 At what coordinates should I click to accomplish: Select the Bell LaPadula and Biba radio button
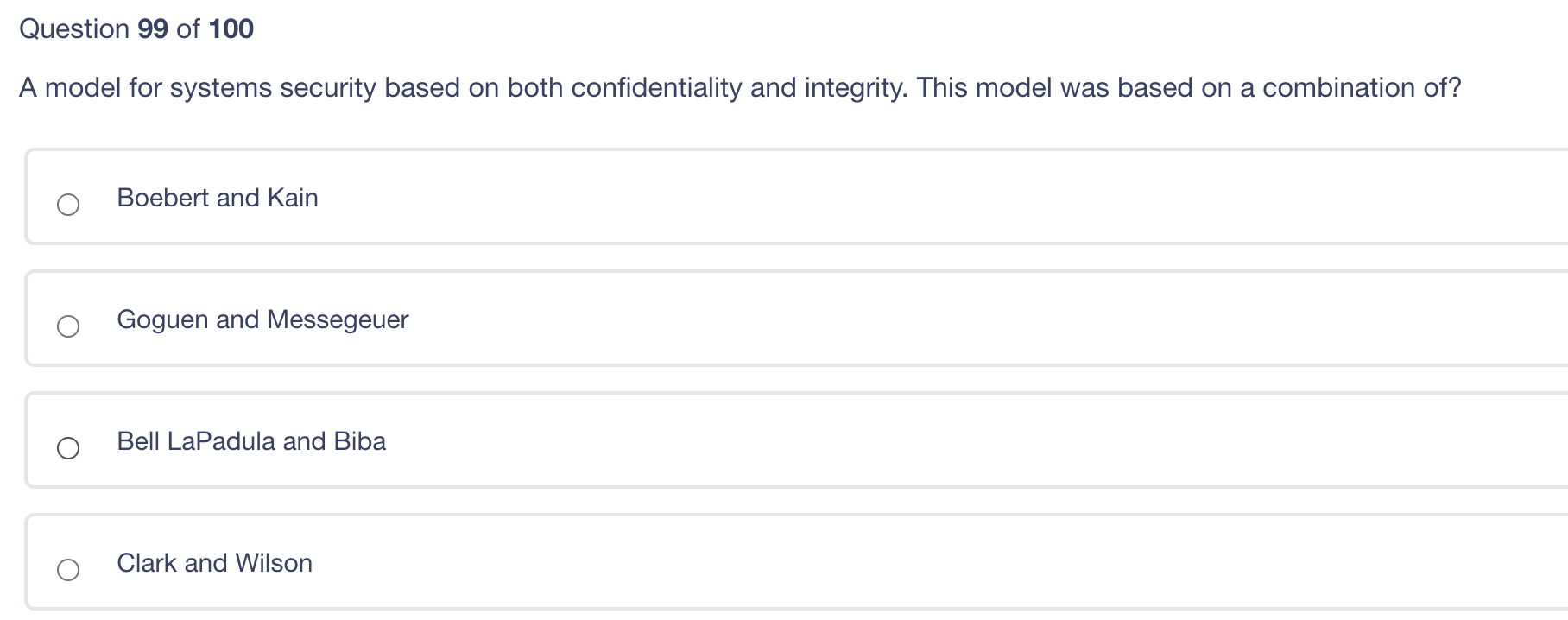pos(69,449)
